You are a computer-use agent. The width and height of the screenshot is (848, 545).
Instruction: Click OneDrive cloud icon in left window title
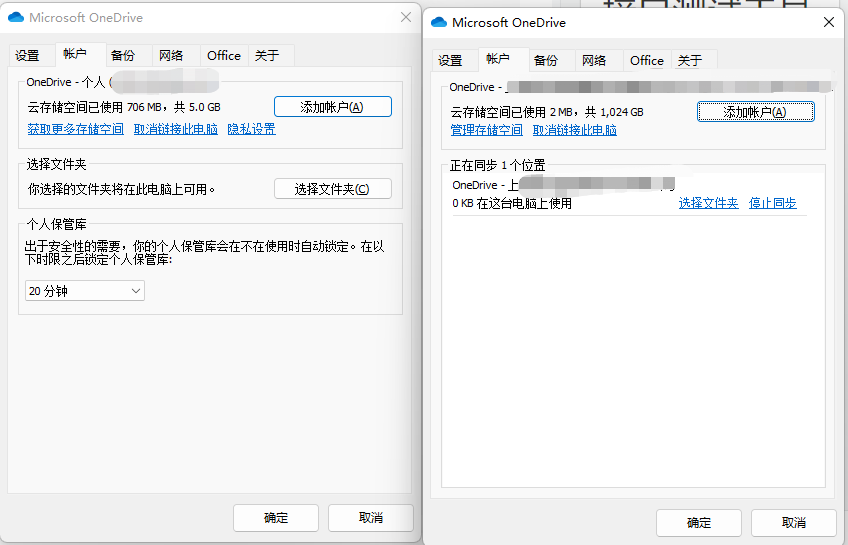tap(16, 17)
